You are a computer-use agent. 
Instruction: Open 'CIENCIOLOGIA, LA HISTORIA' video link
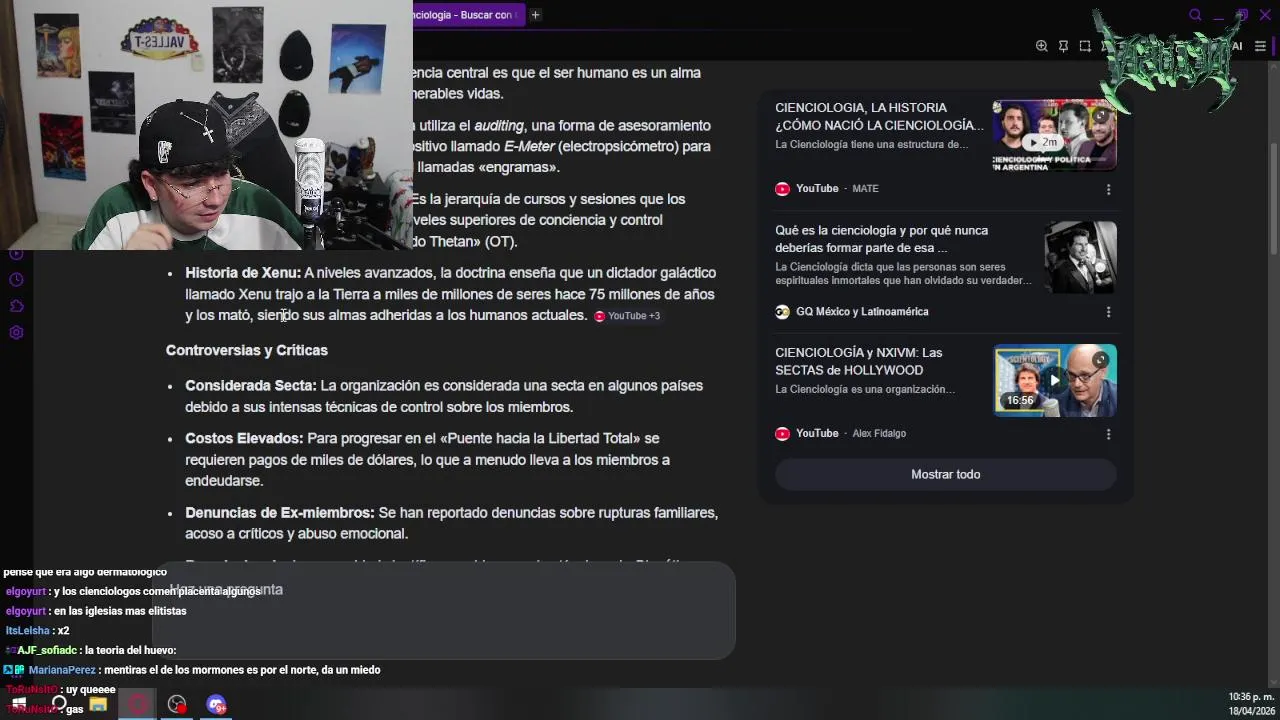click(879, 116)
